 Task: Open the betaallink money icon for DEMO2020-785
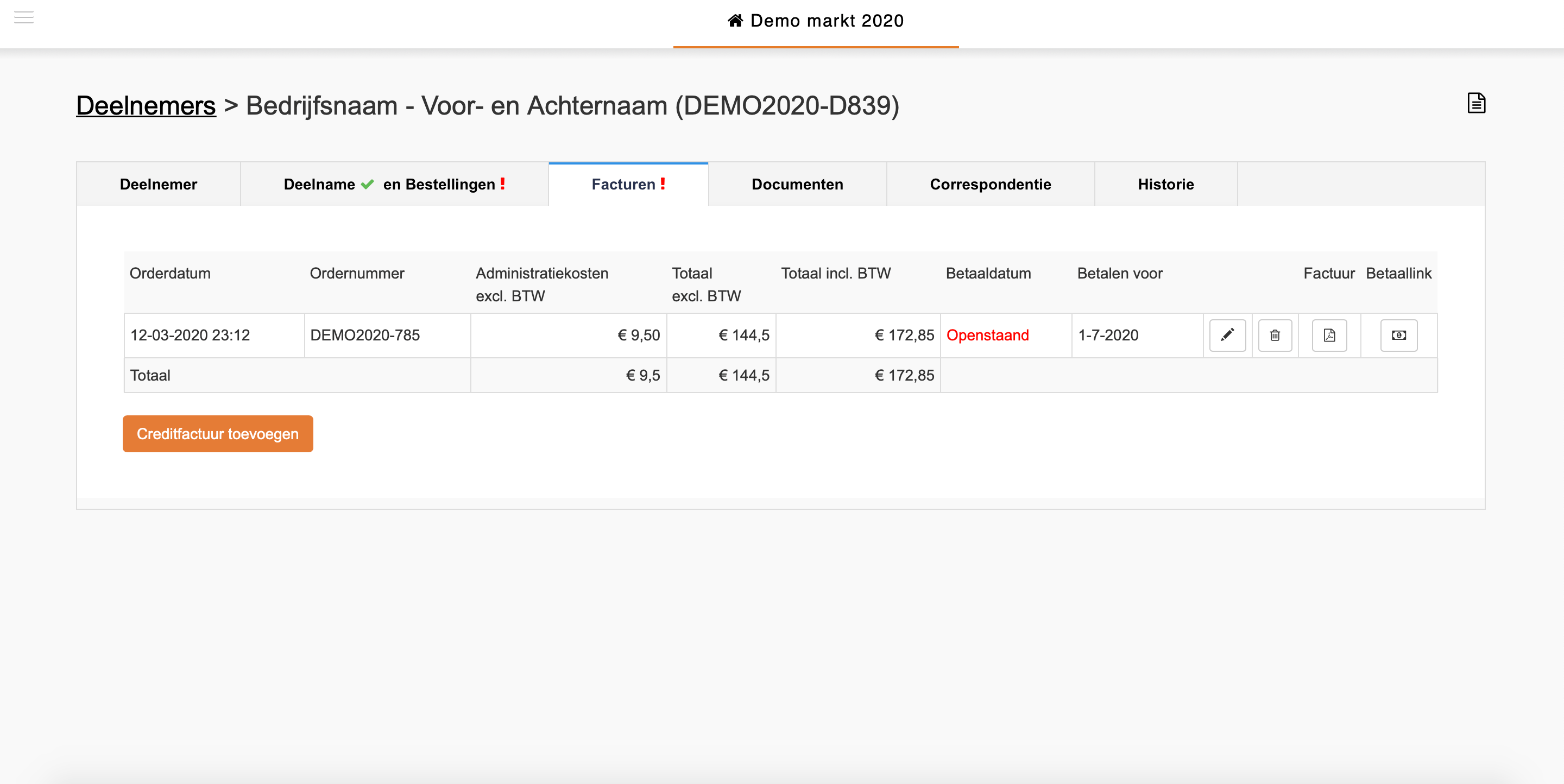[x=1399, y=335]
